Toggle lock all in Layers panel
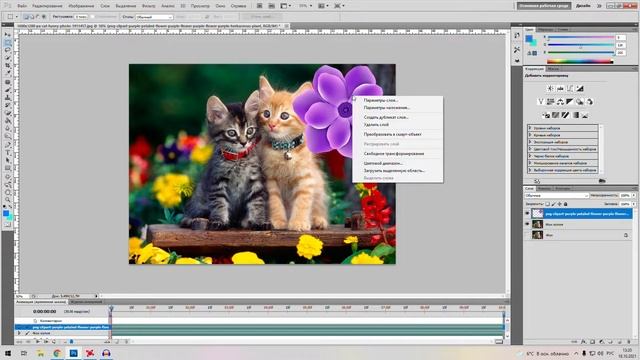The height and width of the screenshot is (360, 640). pyautogui.click(x=566, y=204)
